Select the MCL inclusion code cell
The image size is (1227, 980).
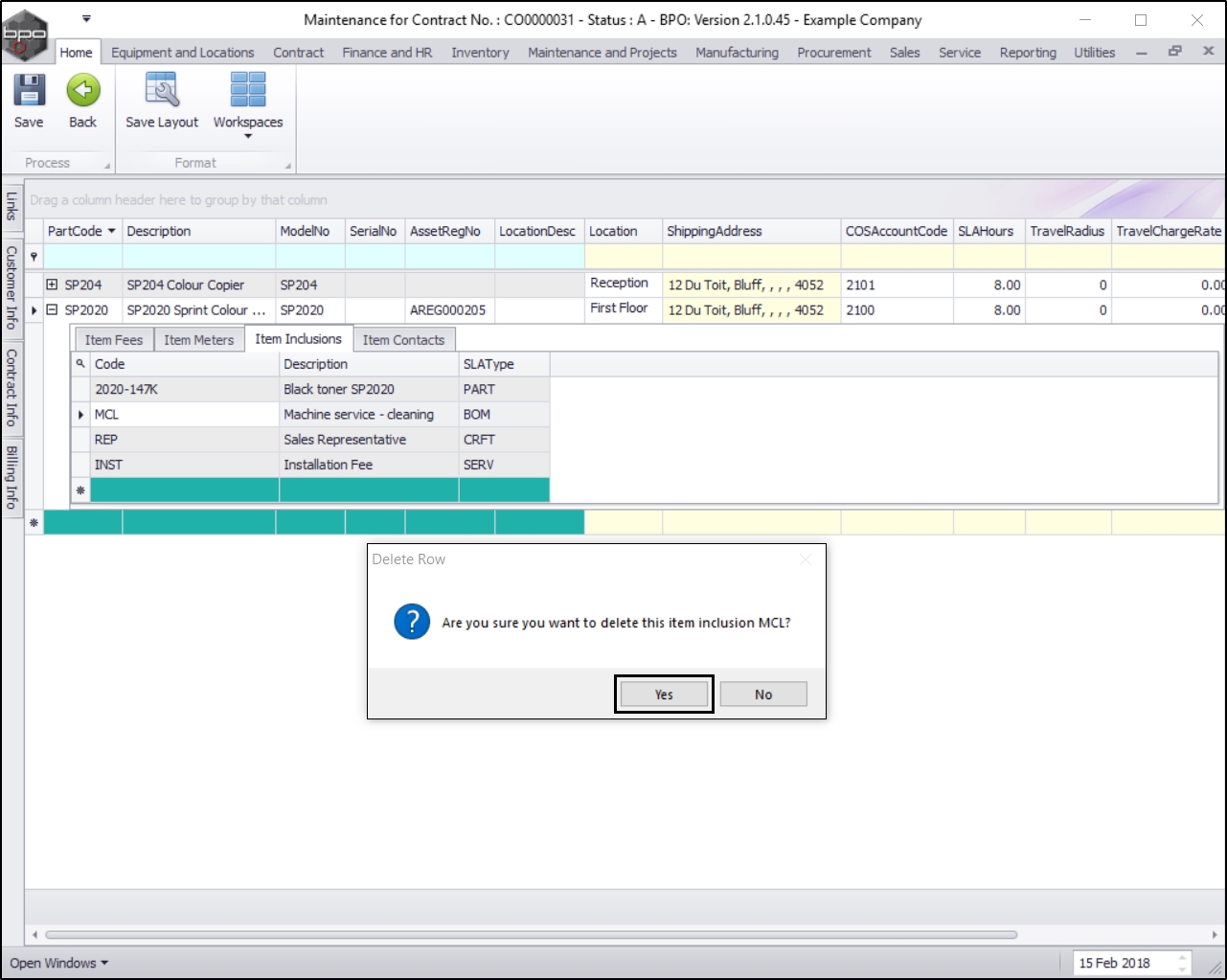pos(185,414)
